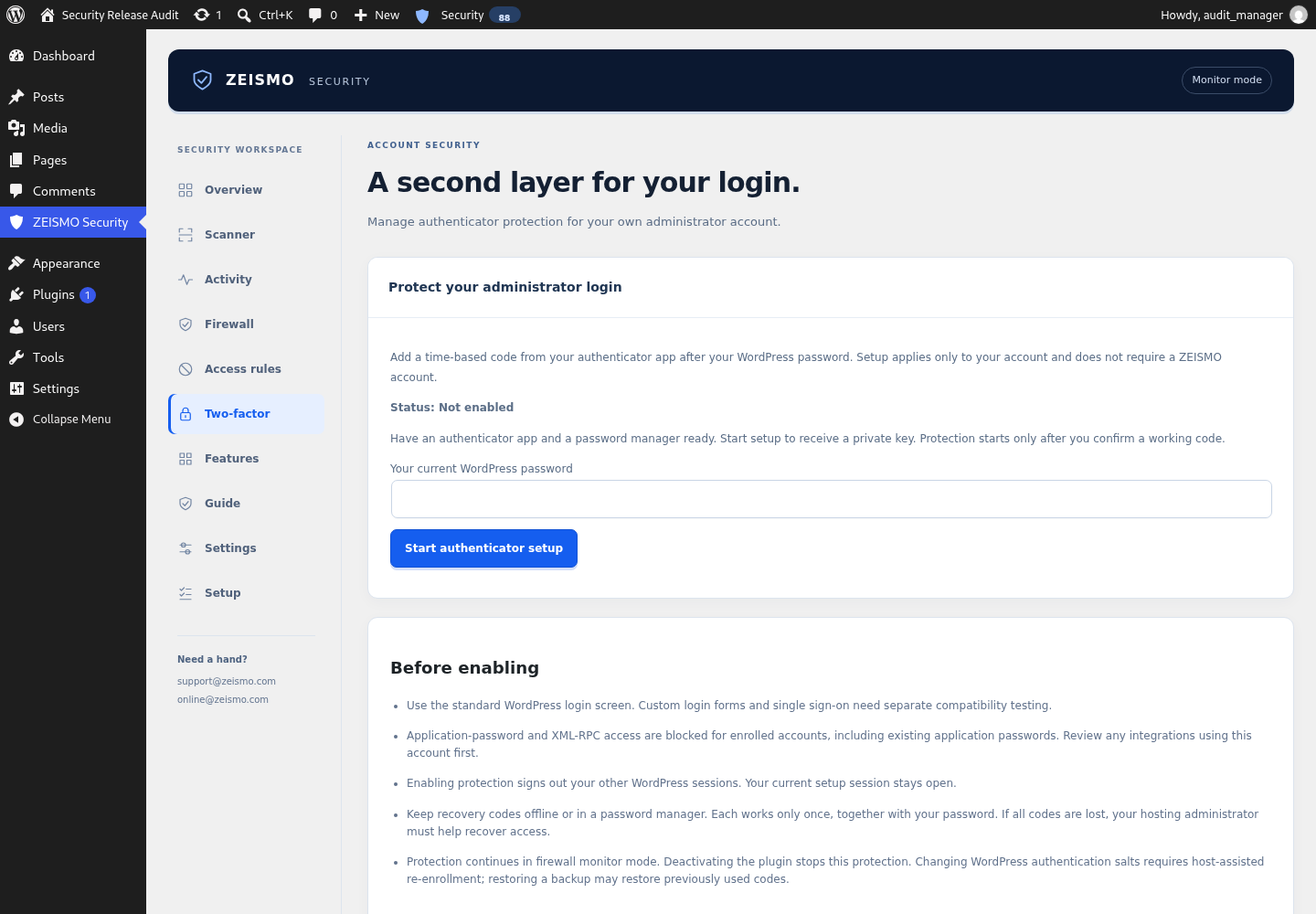Click the Scanner frame icon
Screen dimensions: 1316x914
[x=186, y=235]
